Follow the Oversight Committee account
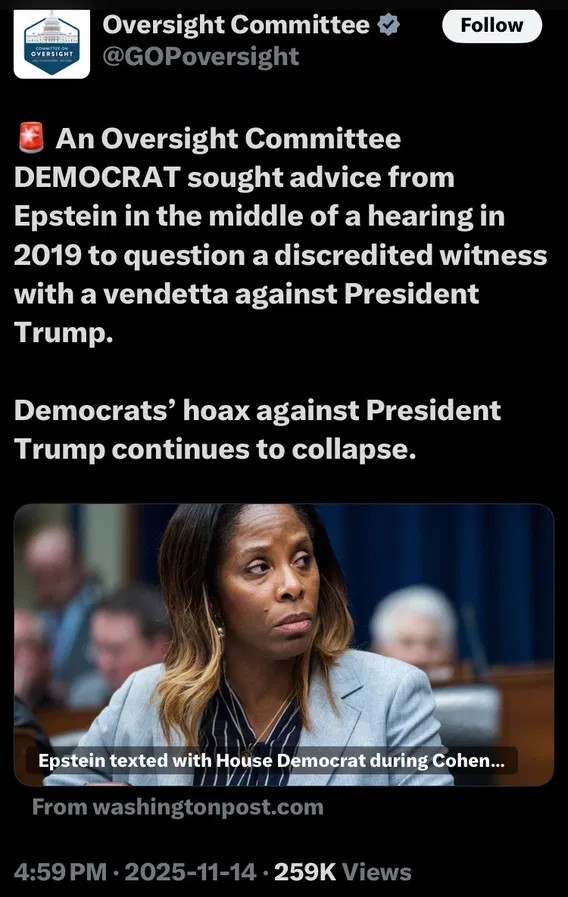The width and height of the screenshot is (568, 897). coord(492,26)
